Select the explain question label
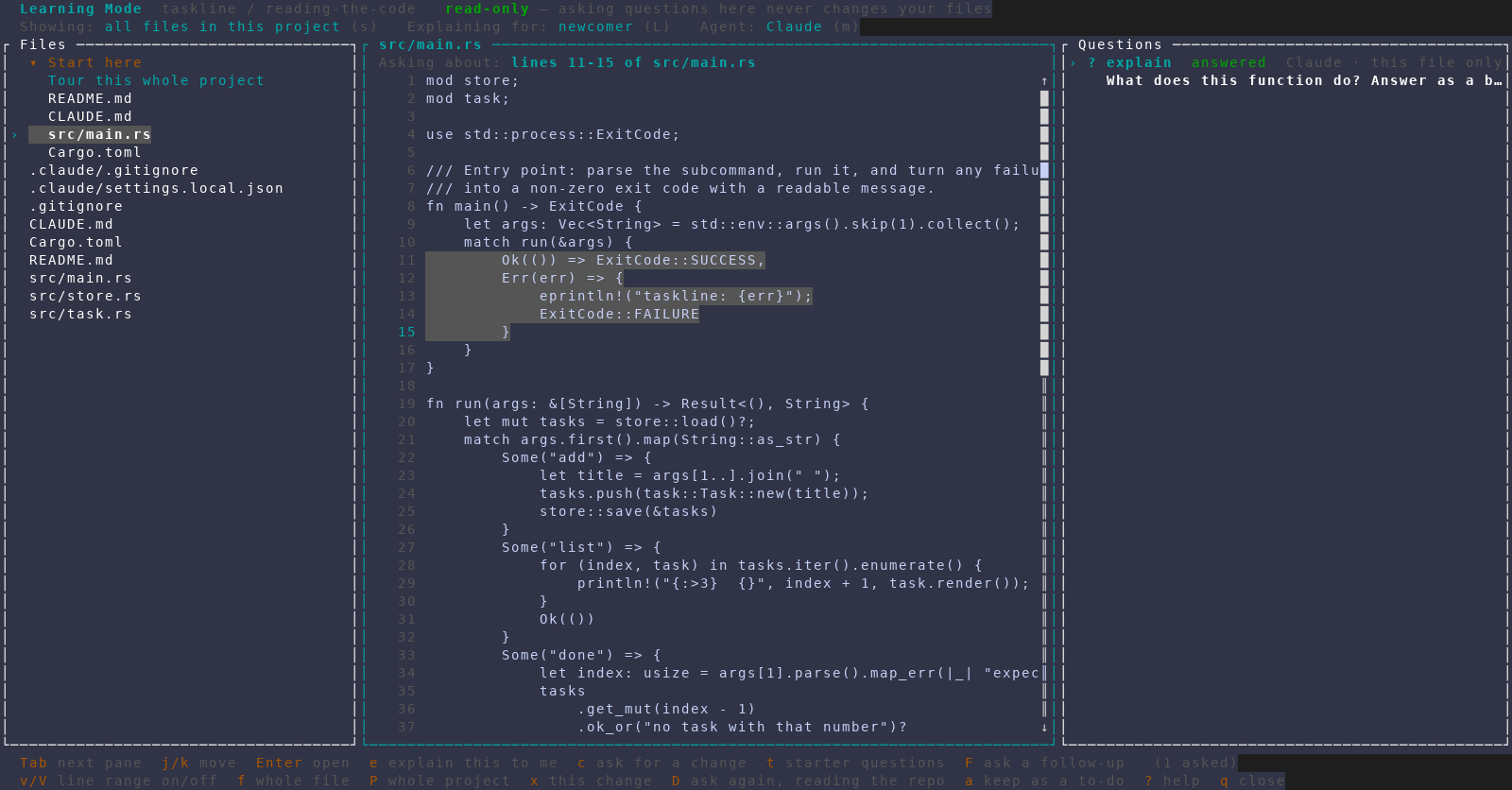Image resolution: width=1512 pixels, height=790 pixels. 1139,63
